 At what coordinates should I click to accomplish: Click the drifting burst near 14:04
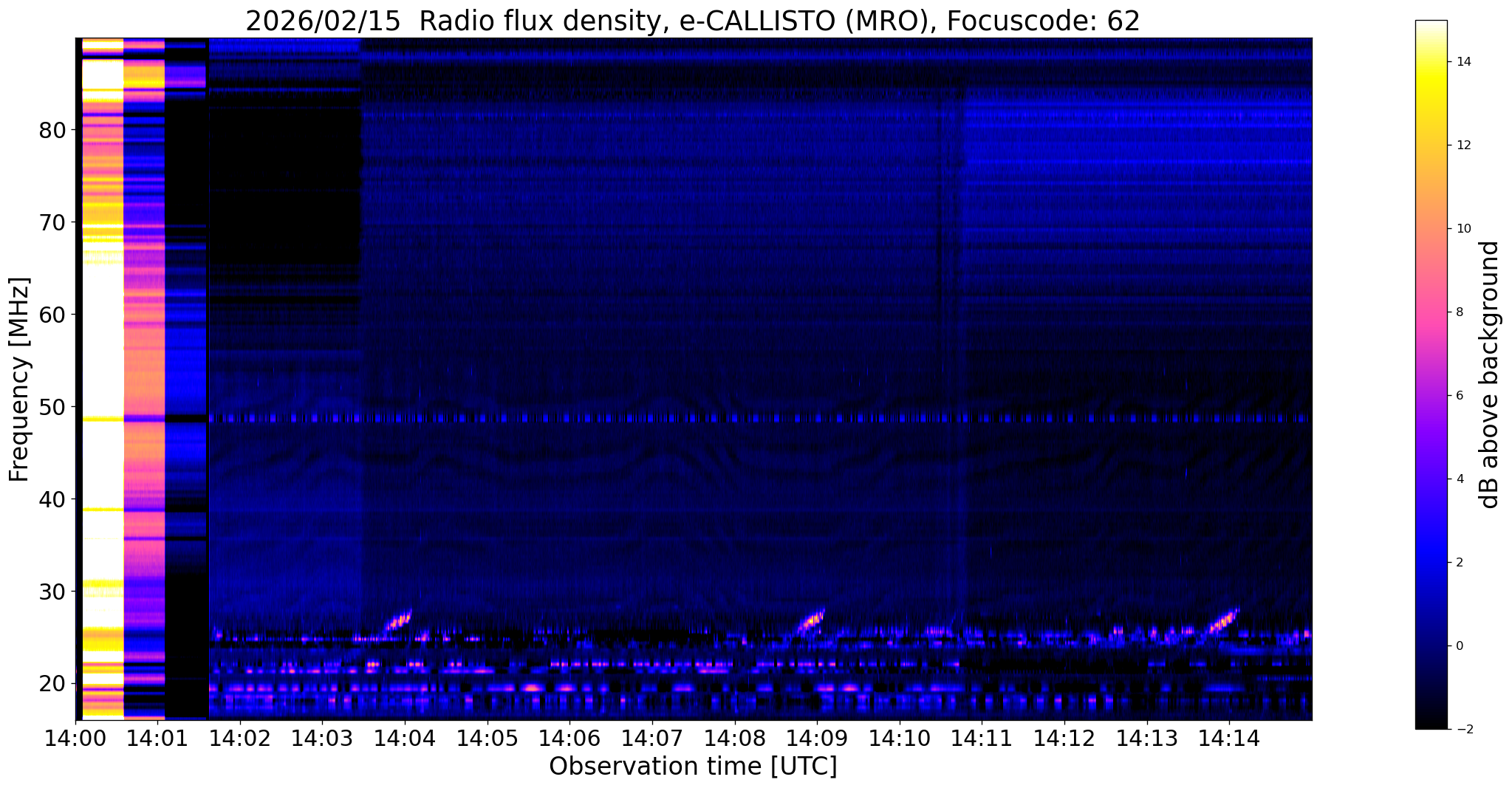[x=399, y=620]
